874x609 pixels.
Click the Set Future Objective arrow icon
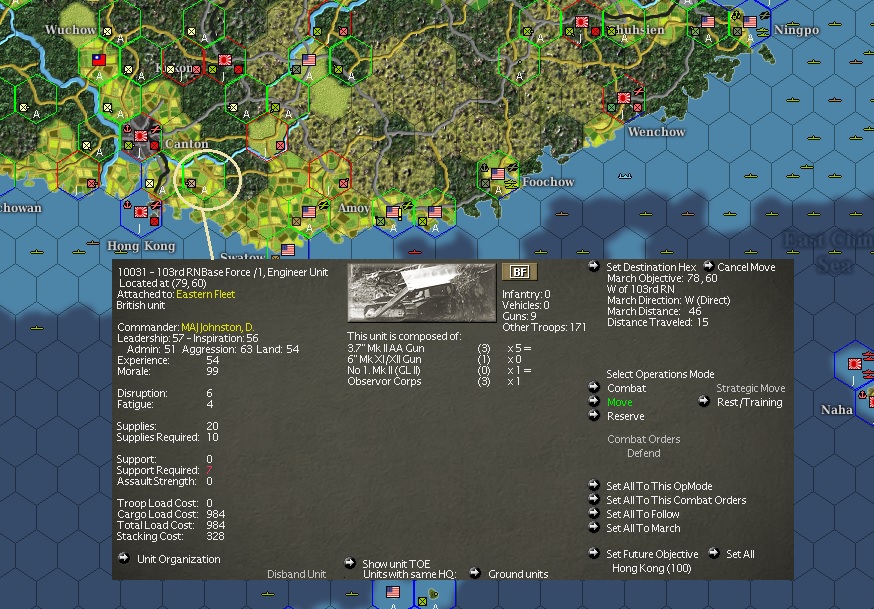point(594,553)
